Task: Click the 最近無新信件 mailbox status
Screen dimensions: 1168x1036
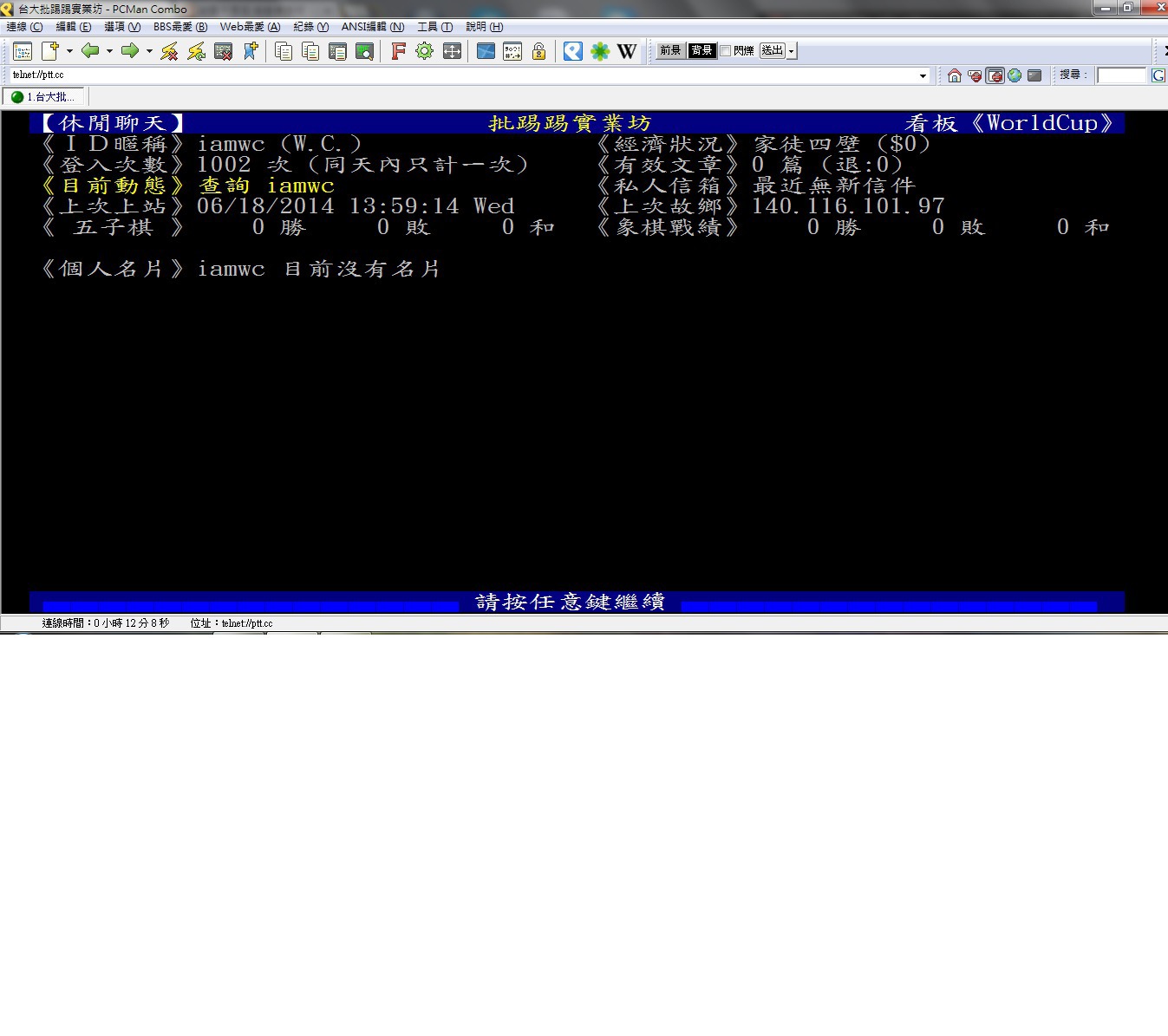Action: pyautogui.click(x=833, y=186)
